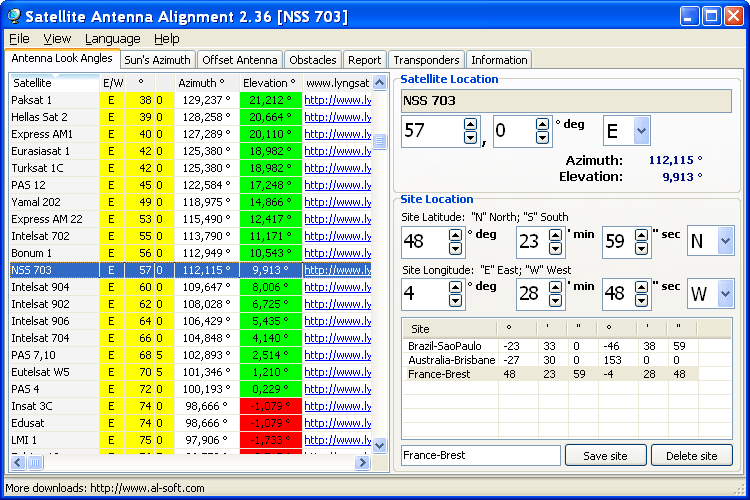The width and height of the screenshot is (750, 500).
Task: Click the Site column header in sites table
Action: tap(450, 329)
